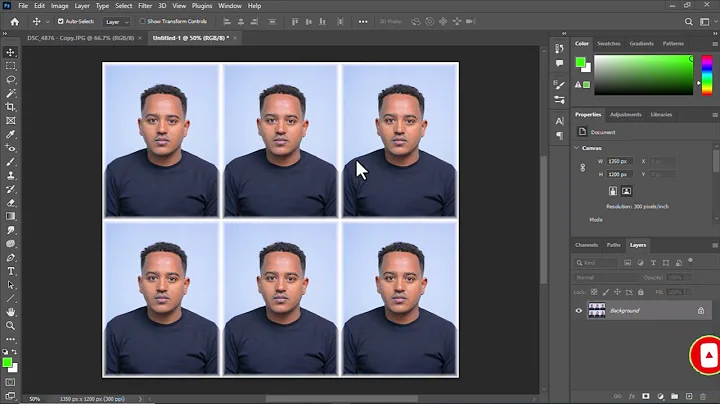
Task: Switch to the Swatches tab
Action: (x=608, y=44)
